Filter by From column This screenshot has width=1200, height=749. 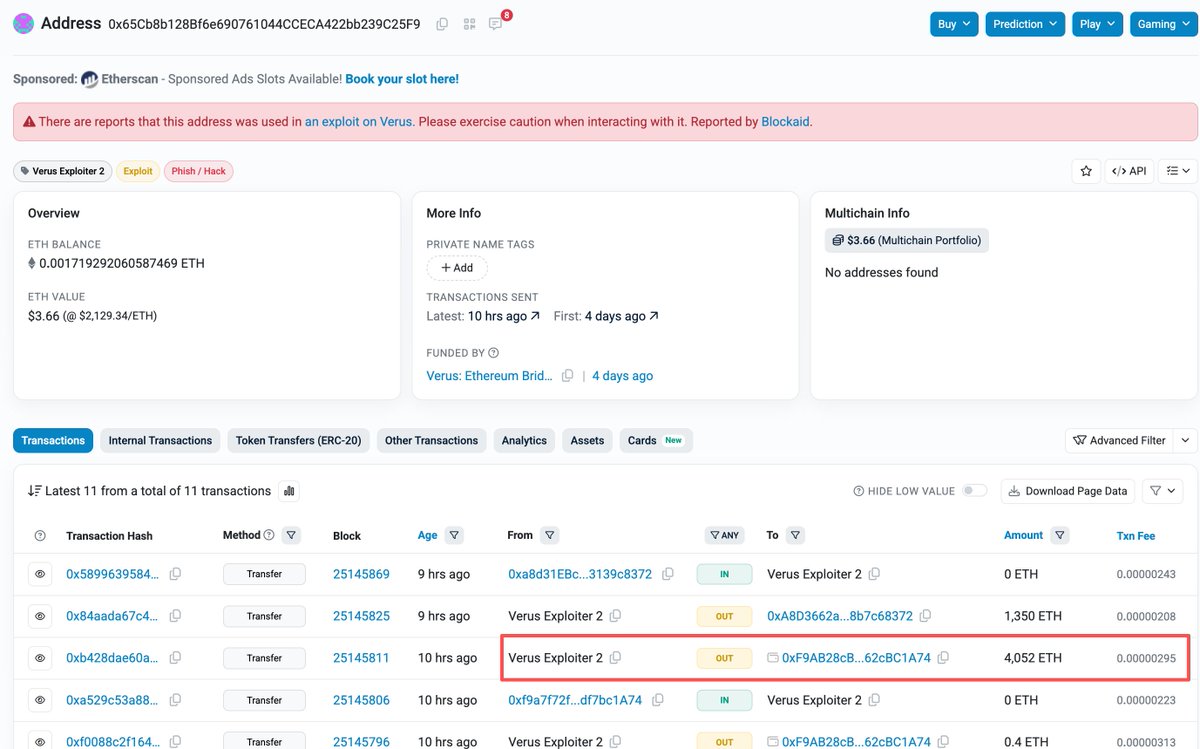(549, 535)
